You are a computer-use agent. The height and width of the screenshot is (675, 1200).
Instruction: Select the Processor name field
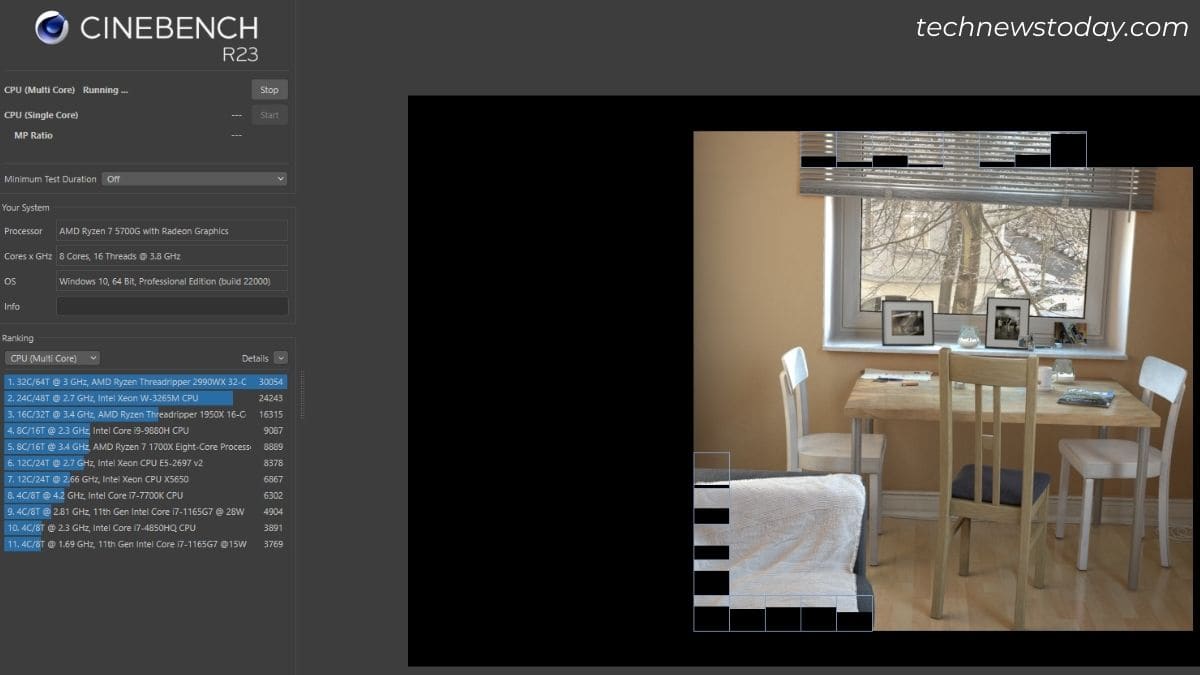(171, 231)
